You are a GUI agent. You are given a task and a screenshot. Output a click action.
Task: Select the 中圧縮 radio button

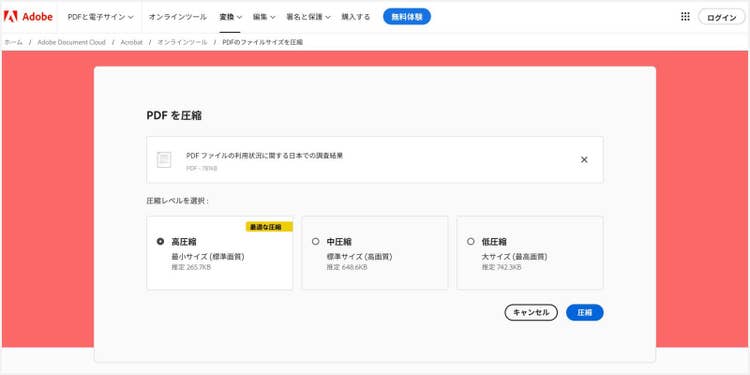(x=315, y=242)
